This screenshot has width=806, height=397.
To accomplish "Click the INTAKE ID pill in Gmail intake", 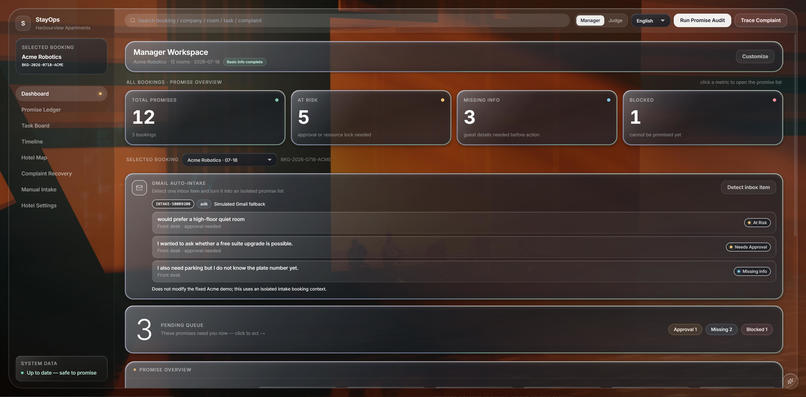I will [x=173, y=204].
